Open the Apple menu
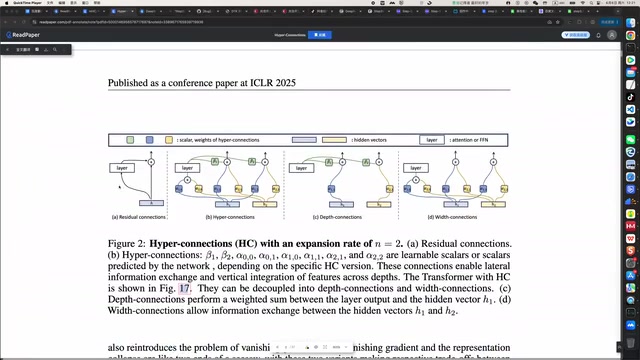The image size is (640, 360). [x=6, y=3]
